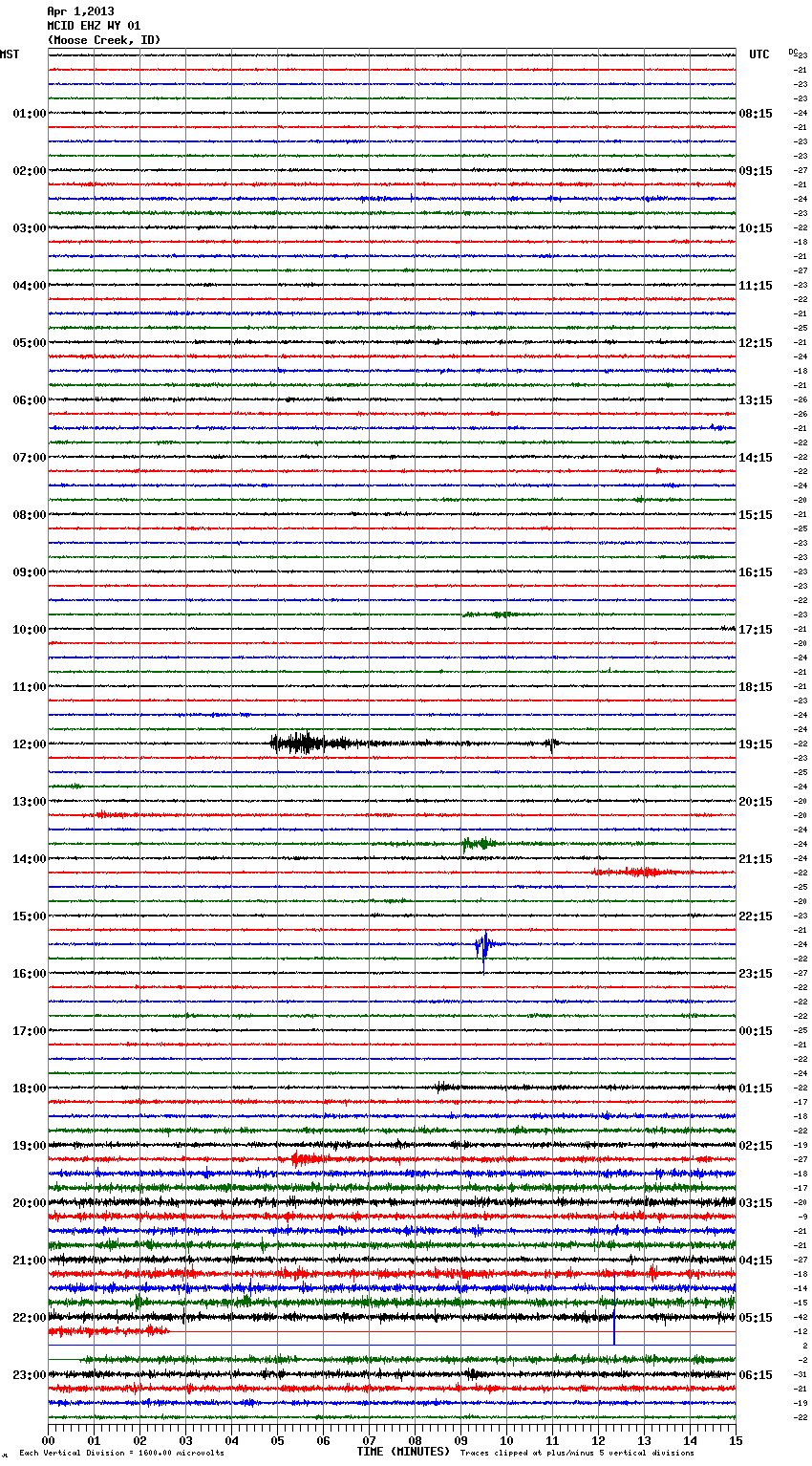Click the short red trace segment after 22:00
The height and width of the screenshot is (1466, 812).
[109, 1331]
